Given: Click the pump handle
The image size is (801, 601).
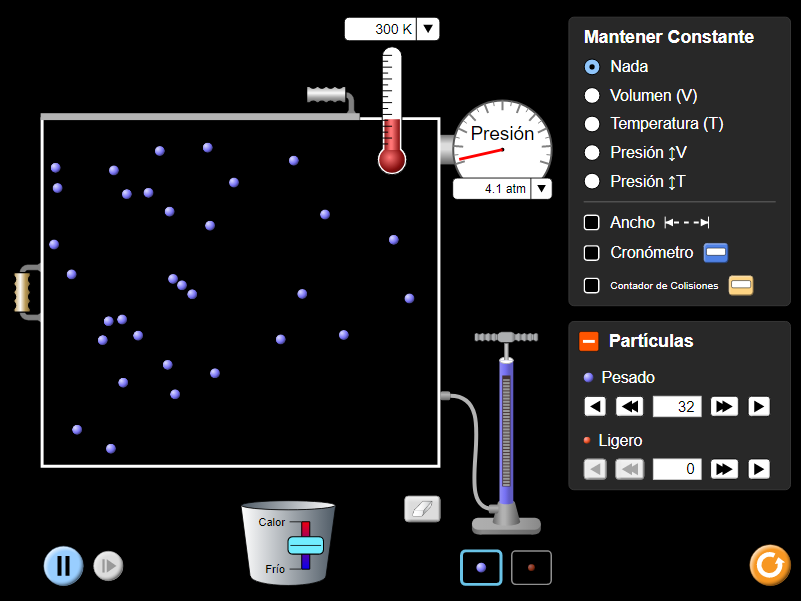Looking at the screenshot, I should coord(506,337).
